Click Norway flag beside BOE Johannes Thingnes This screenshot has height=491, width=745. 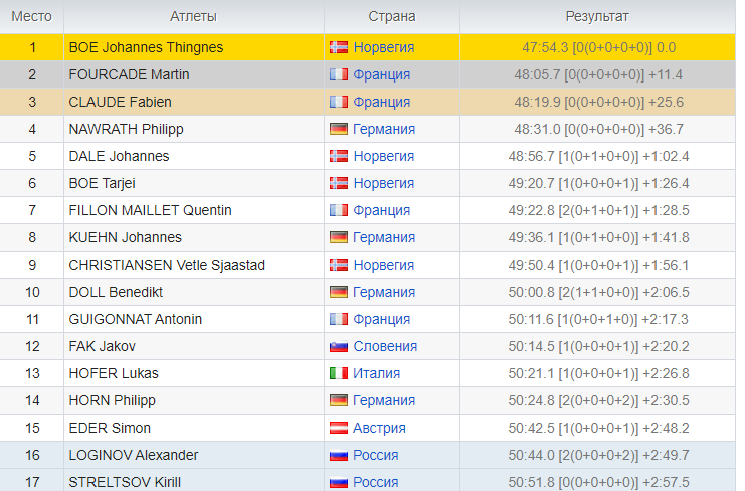coord(338,47)
